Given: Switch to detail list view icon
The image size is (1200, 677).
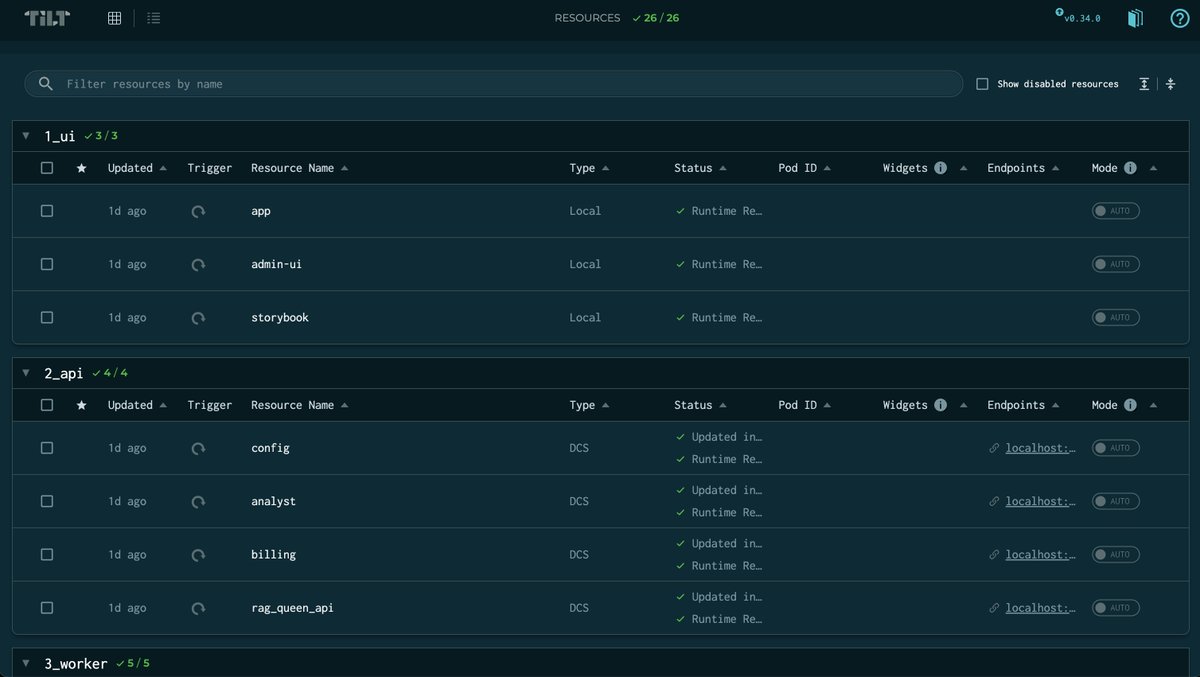Looking at the screenshot, I should click(153, 18).
